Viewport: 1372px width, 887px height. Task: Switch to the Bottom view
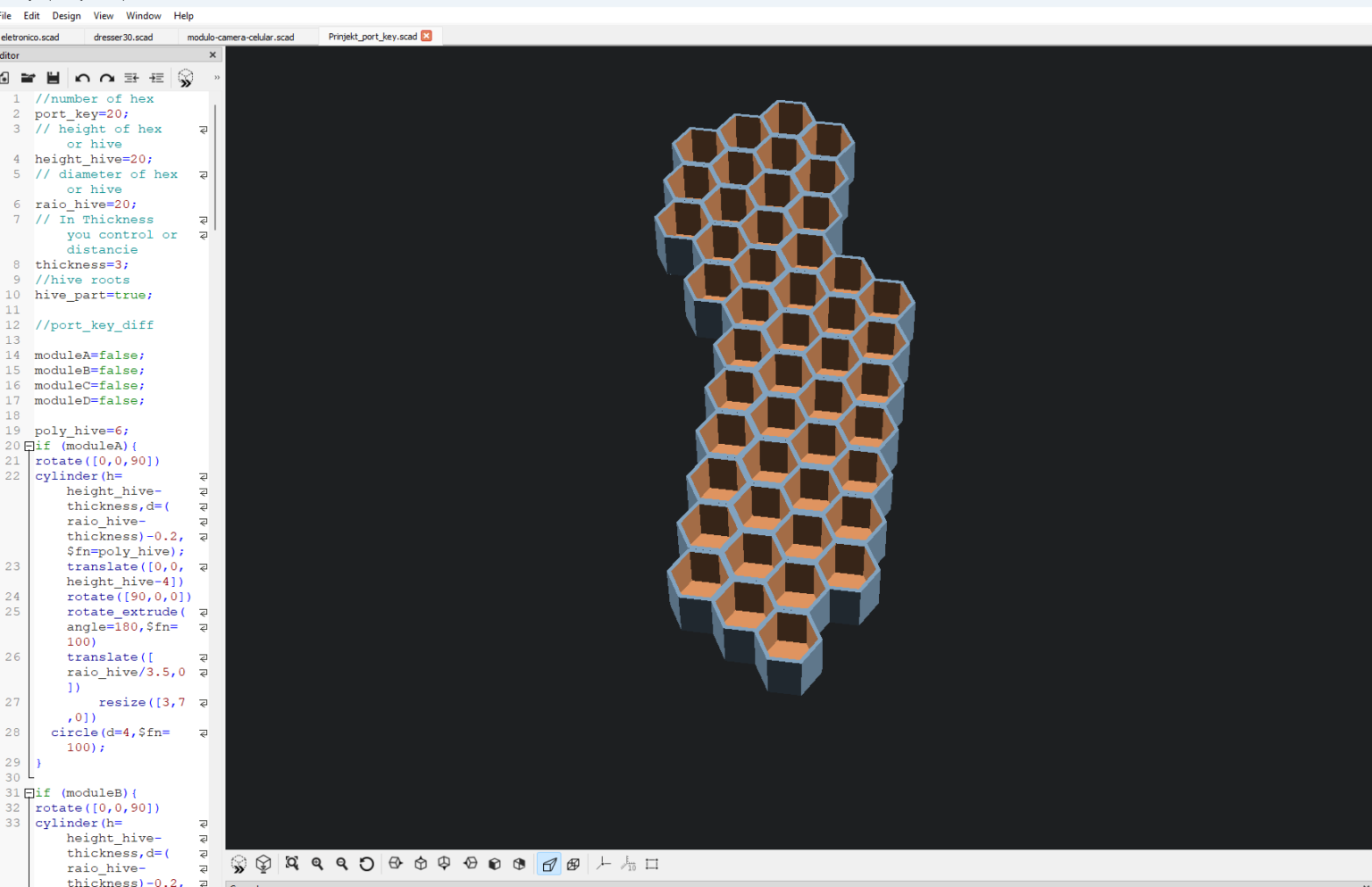point(445,864)
